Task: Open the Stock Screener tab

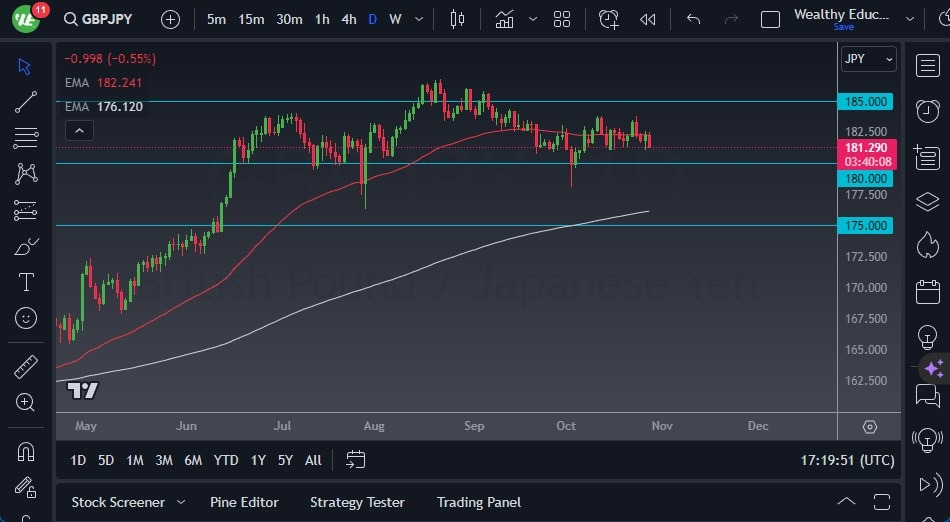Action: [118, 503]
